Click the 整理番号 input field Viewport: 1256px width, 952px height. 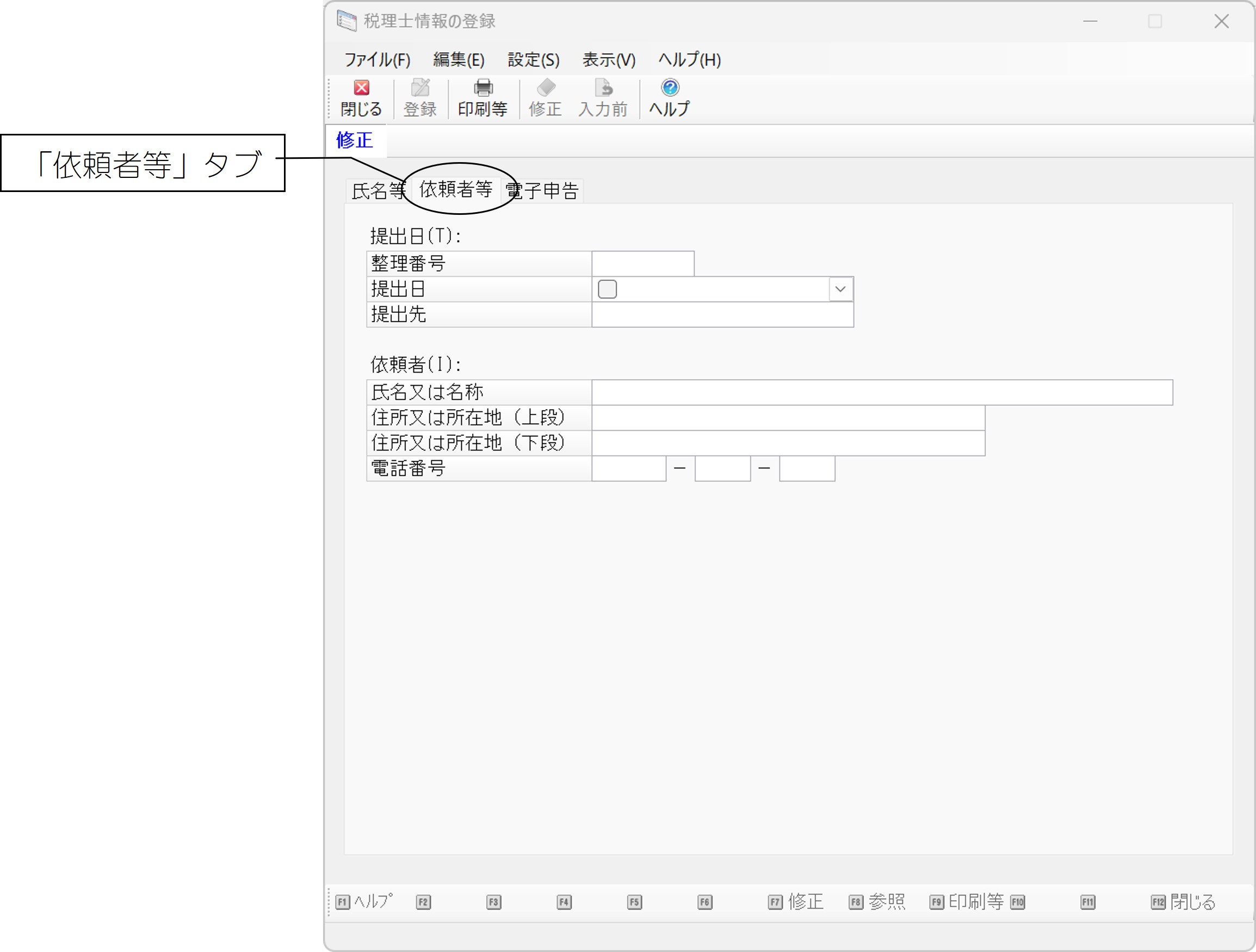click(642, 263)
